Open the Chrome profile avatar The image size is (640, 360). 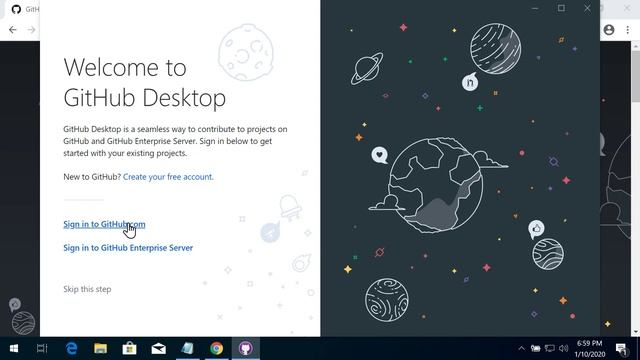[609, 30]
